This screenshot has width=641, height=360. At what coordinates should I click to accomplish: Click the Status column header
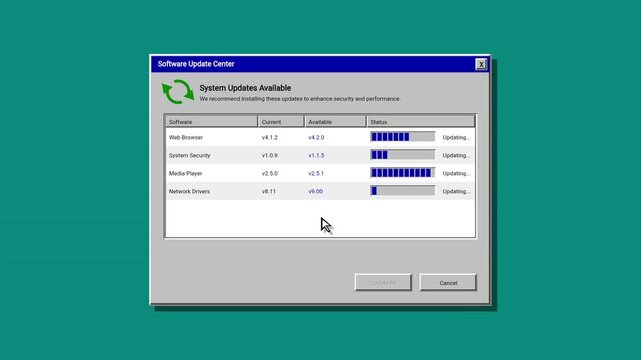coord(421,122)
